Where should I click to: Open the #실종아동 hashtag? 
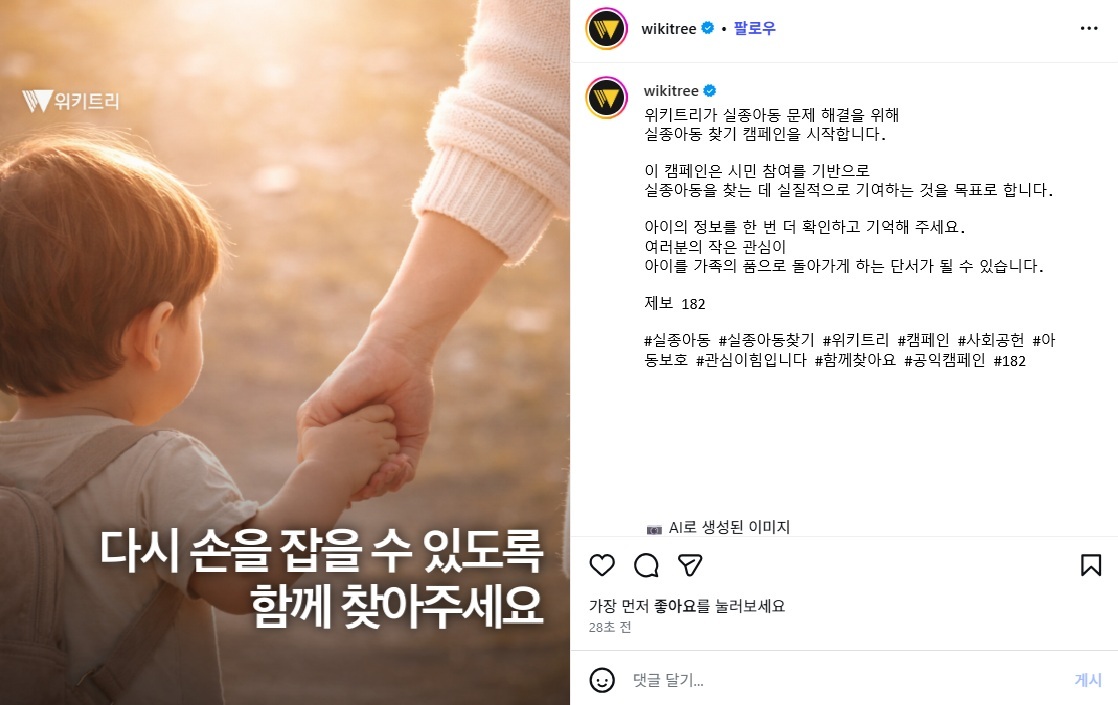coord(677,340)
